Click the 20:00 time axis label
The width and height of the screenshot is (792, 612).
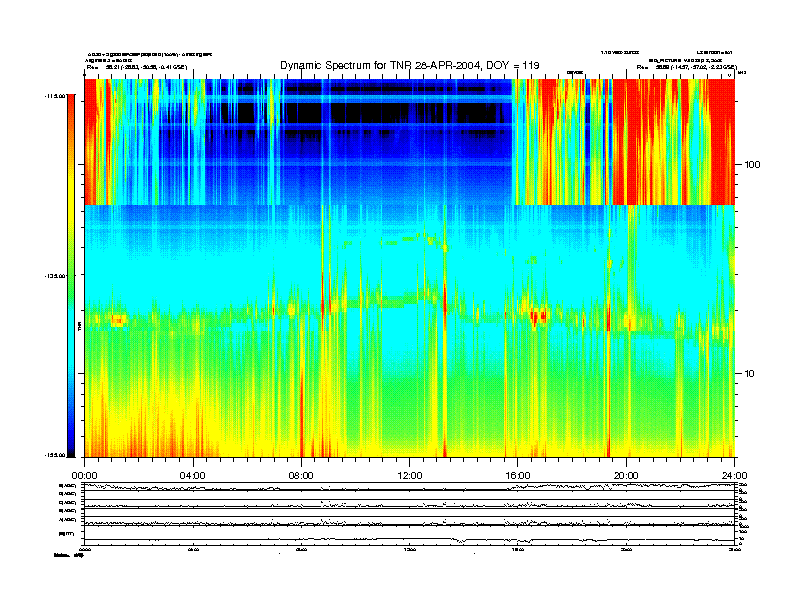tap(626, 476)
